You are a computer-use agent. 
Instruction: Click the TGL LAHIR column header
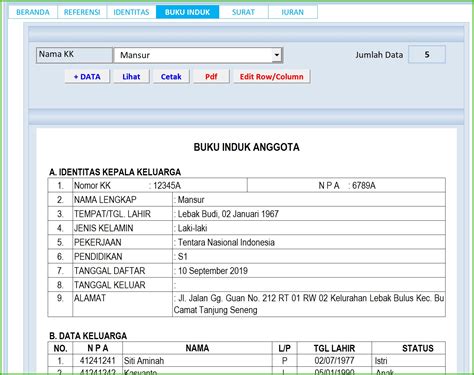[x=334, y=348]
